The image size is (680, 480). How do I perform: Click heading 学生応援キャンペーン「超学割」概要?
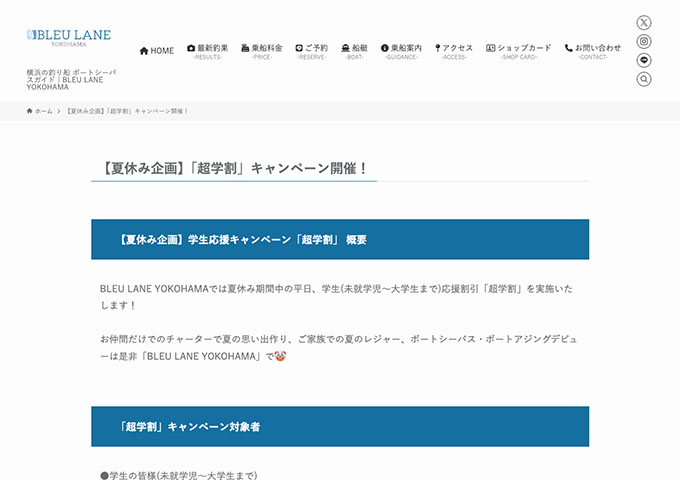(x=242, y=240)
